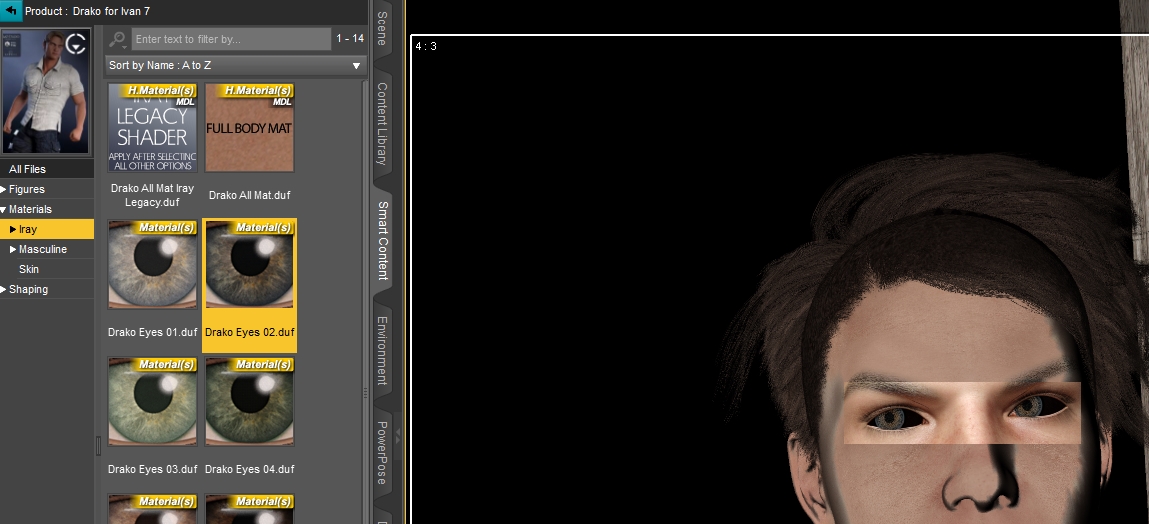Open the search options magnifier icon
This screenshot has width=1149, height=524.
click(x=117, y=39)
